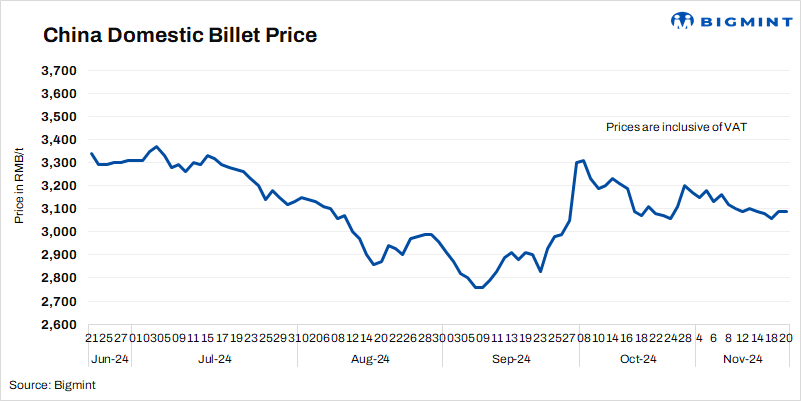Click the line's first data point in June

[91, 153]
